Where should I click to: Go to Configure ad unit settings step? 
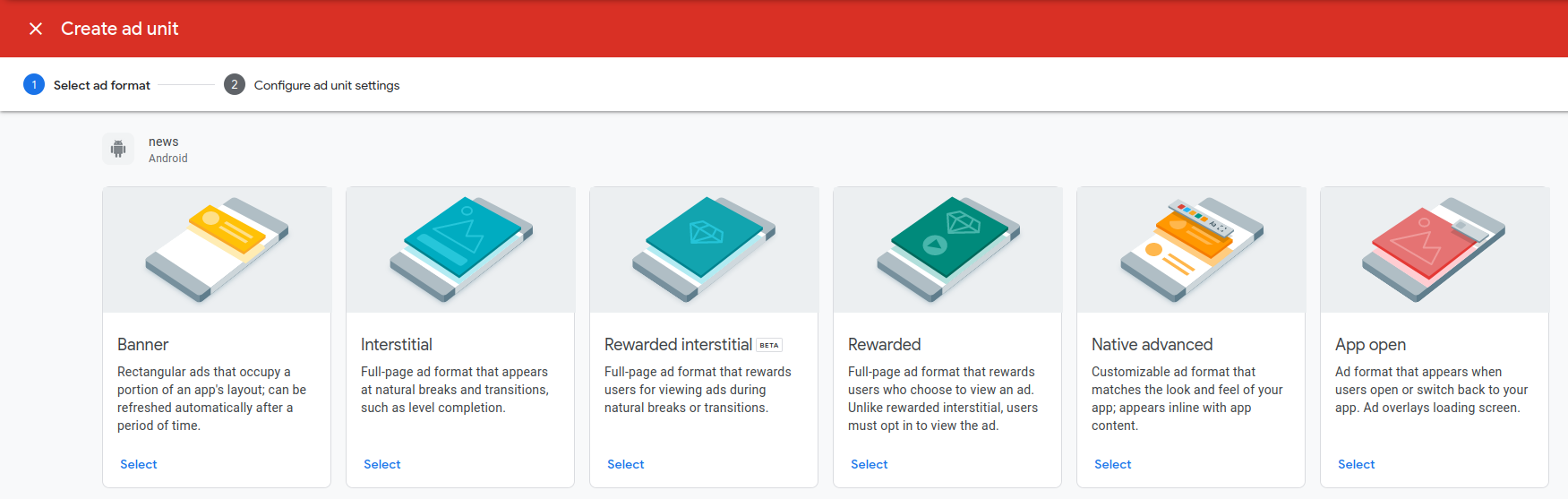pyautogui.click(x=327, y=85)
